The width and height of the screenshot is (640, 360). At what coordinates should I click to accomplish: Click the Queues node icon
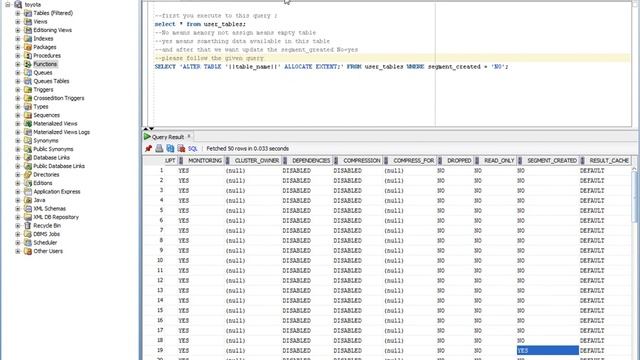click(x=28, y=73)
